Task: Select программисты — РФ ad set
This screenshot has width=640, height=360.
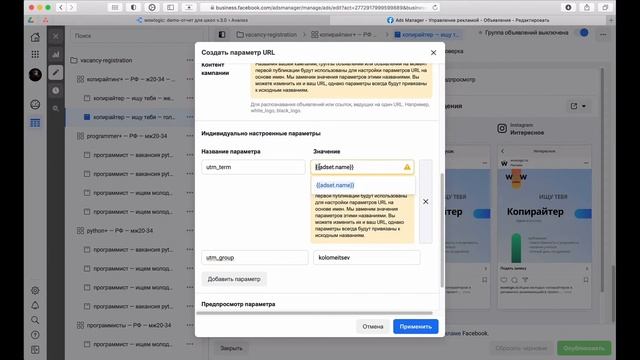Action: click(x=129, y=325)
